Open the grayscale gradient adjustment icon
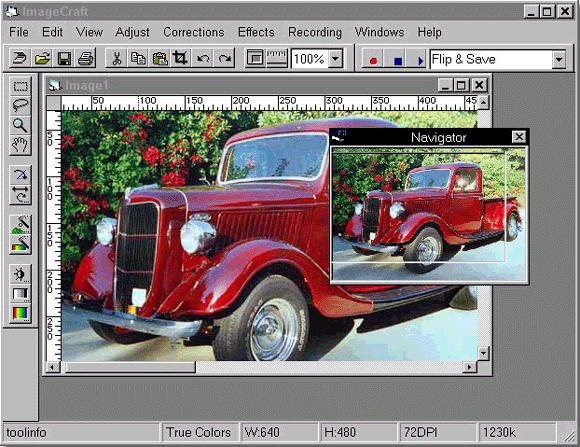This screenshot has width=580, height=447. (x=20, y=294)
